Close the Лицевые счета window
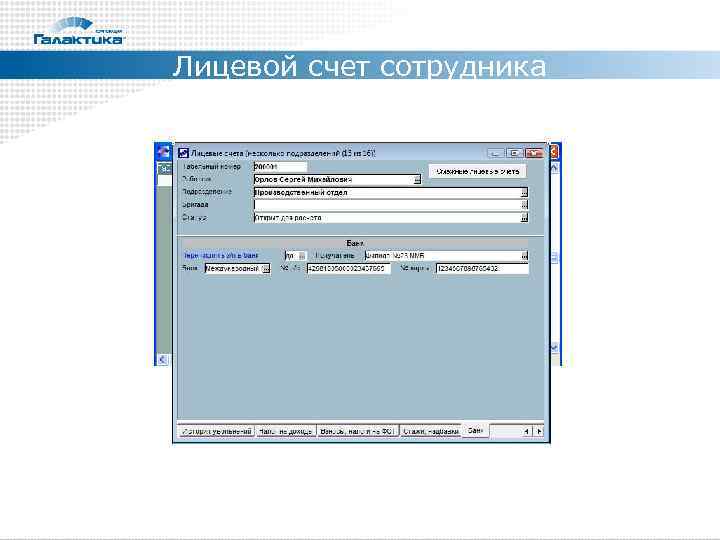The image size is (720, 540). pos(534,152)
